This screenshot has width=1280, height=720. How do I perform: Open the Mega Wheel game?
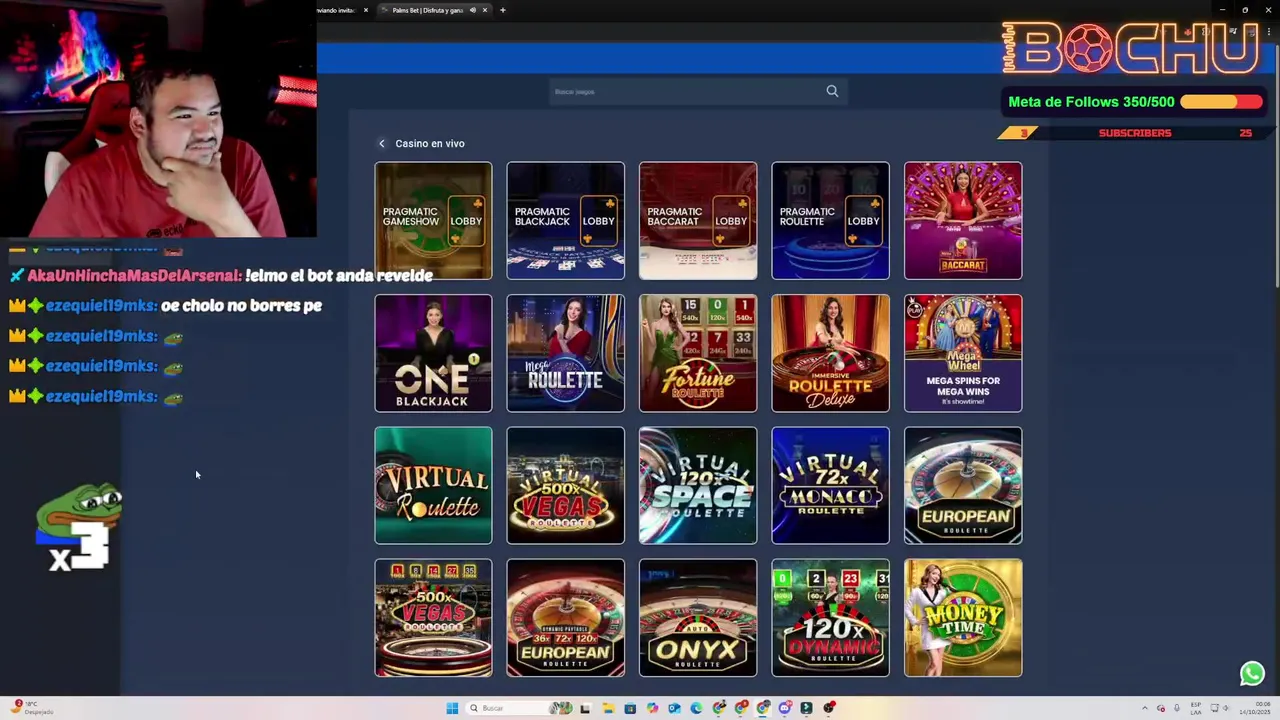(963, 353)
